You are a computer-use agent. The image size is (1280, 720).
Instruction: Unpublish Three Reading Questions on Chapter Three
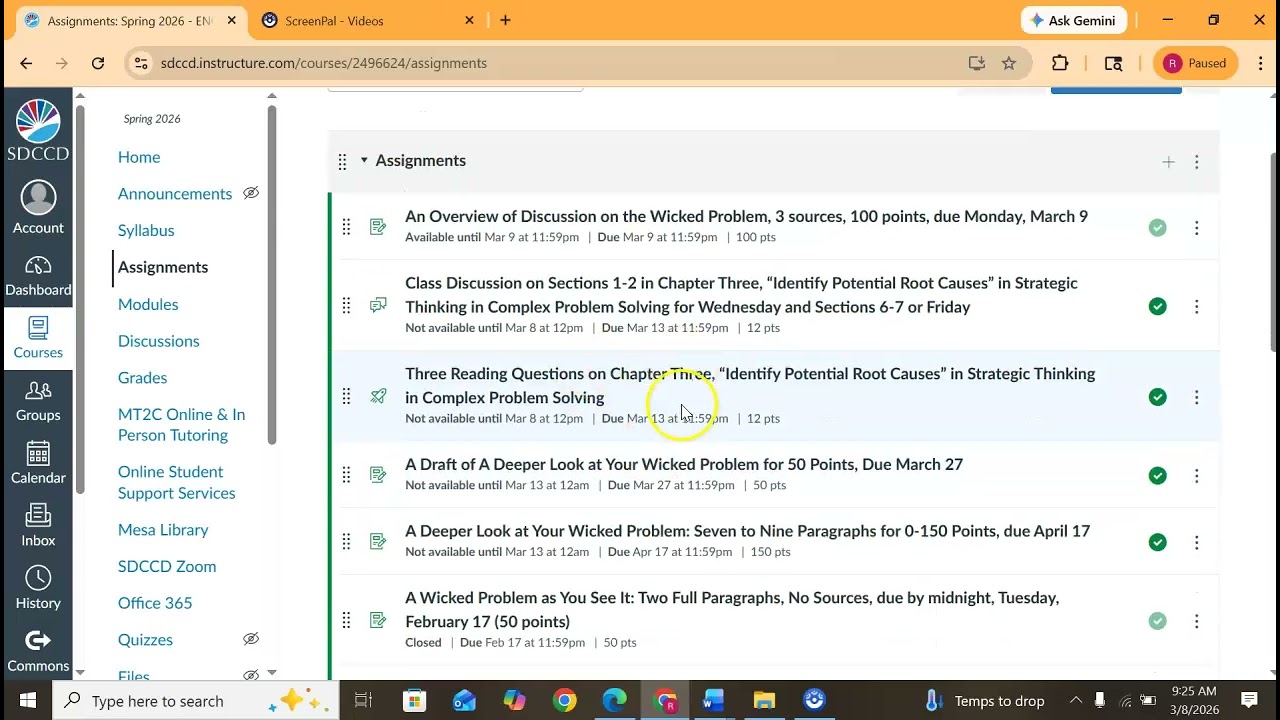pos(1157,397)
